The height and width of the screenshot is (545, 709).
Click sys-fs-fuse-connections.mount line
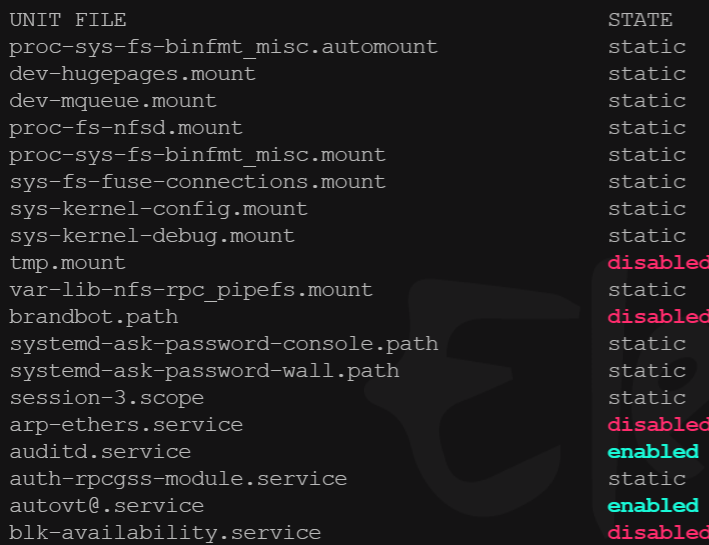[x=198, y=182]
